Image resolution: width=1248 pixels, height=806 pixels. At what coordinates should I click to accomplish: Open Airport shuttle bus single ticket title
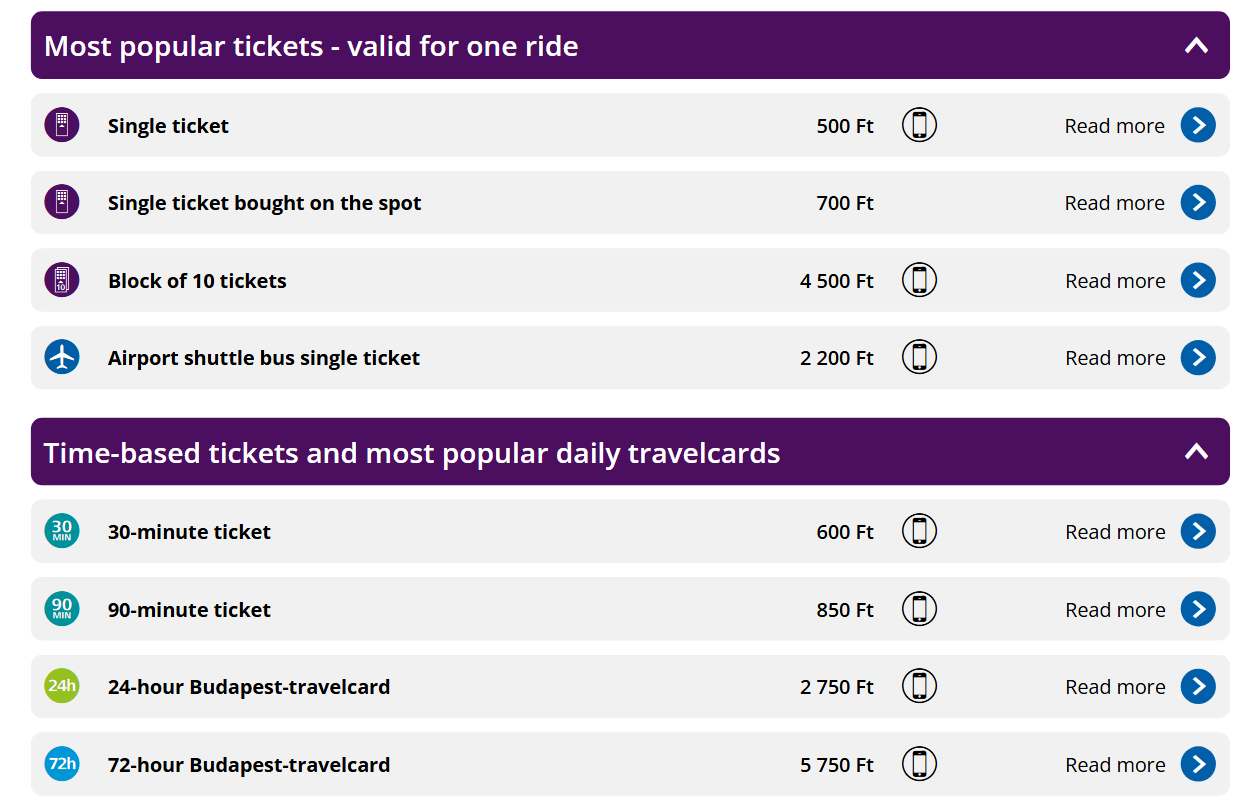click(x=264, y=358)
